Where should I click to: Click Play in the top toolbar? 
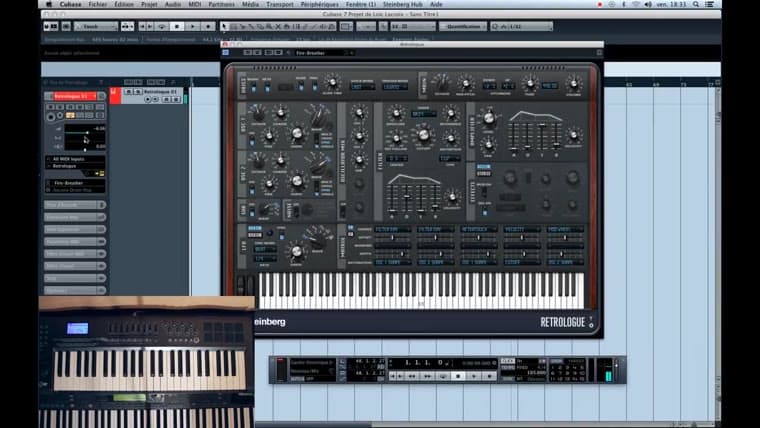192,26
